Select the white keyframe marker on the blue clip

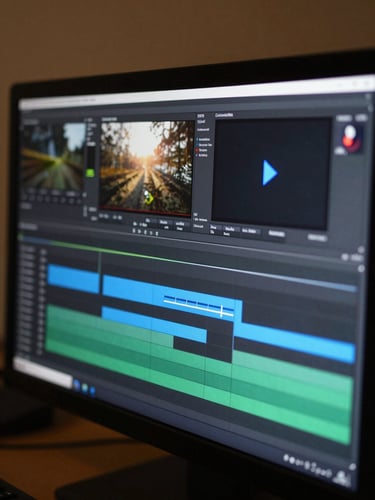[222, 311]
